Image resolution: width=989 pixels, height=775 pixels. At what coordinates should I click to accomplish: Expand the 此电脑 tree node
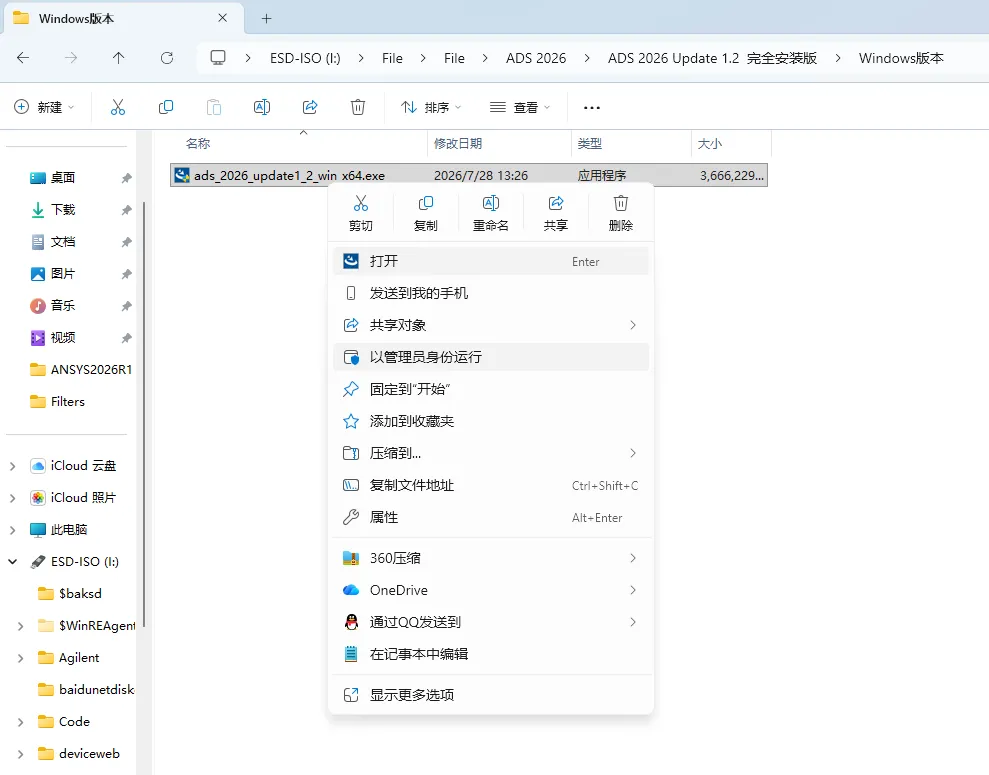tap(13, 530)
